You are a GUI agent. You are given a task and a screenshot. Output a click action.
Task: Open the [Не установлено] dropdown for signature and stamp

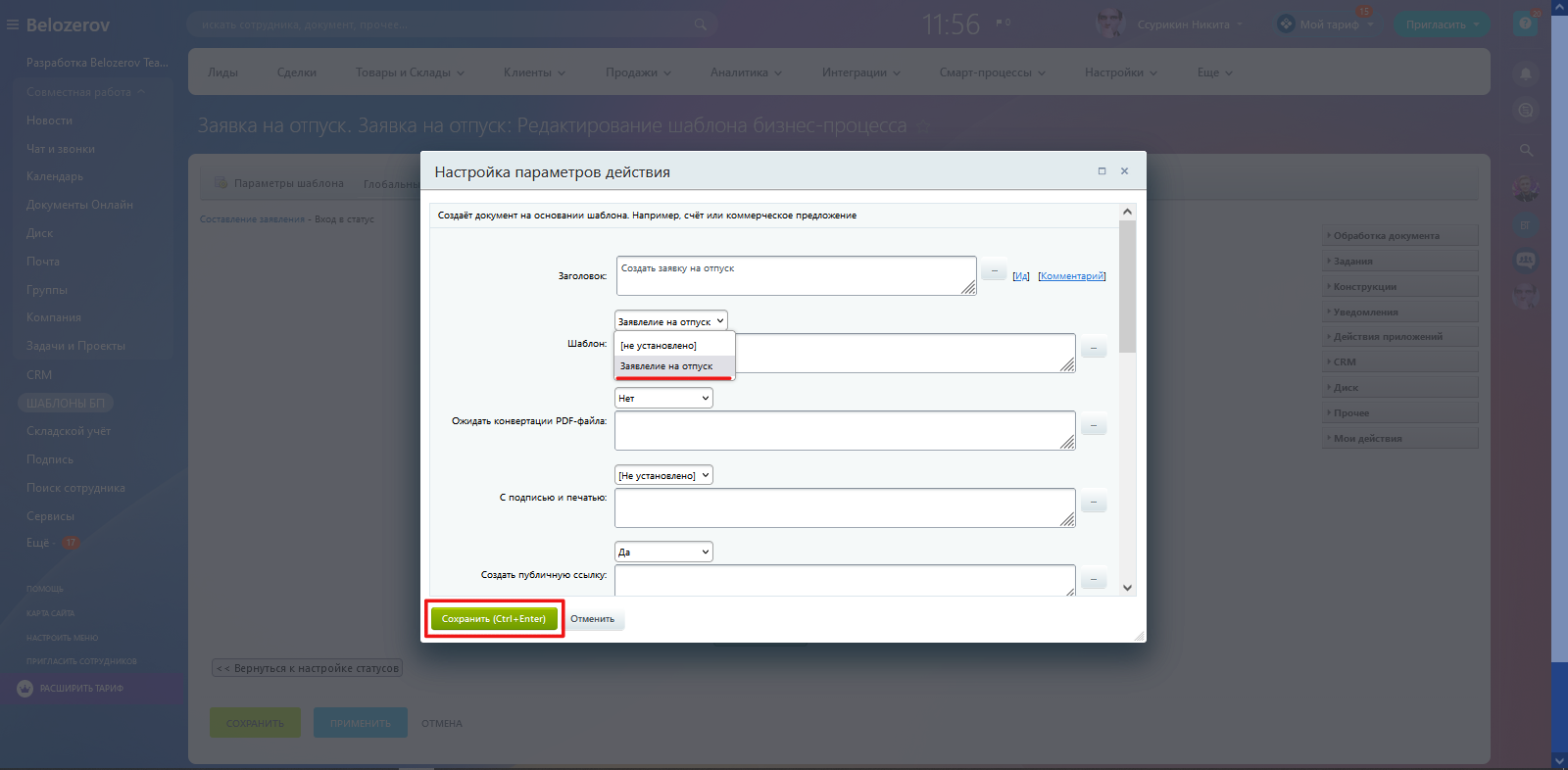point(663,475)
